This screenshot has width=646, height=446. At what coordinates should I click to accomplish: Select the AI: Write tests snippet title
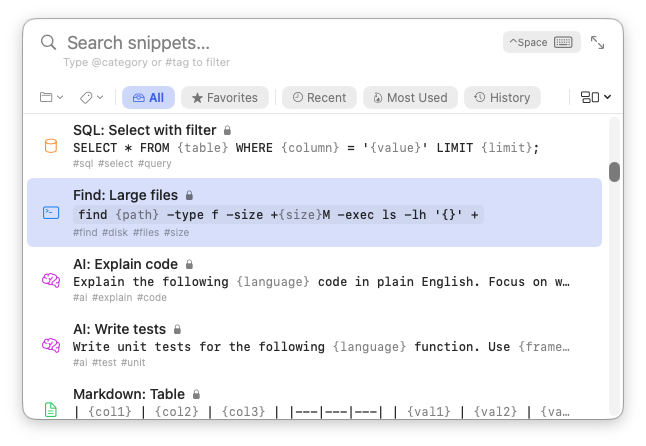pos(120,328)
